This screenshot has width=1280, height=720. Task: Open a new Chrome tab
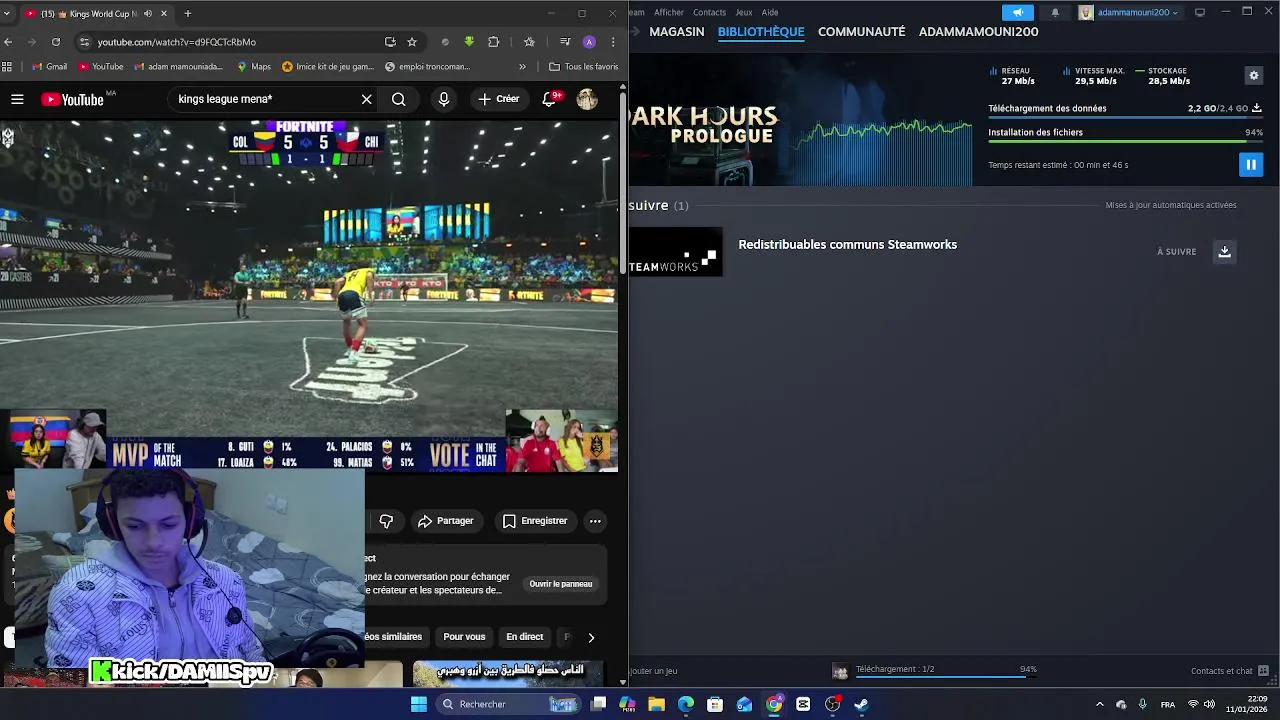click(188, 14)
